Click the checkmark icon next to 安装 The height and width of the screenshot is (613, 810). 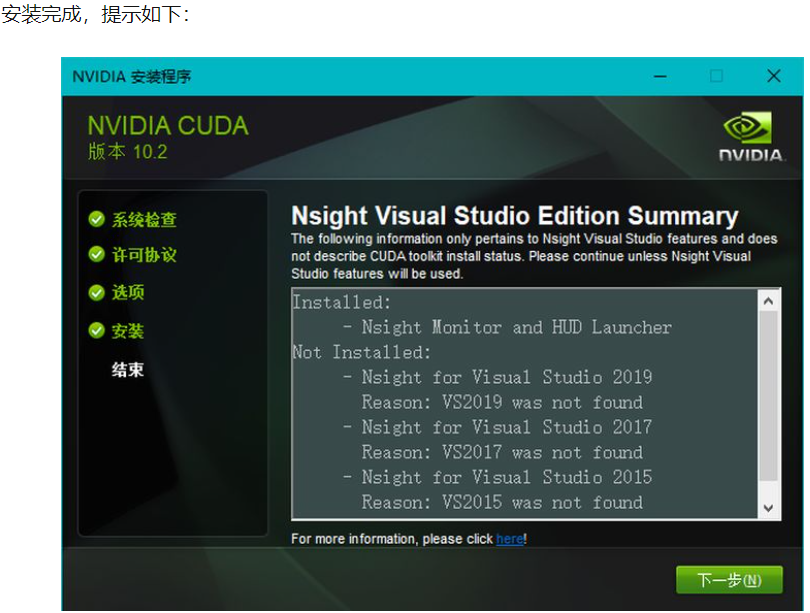pyautogui.click(x=96, y=331)
